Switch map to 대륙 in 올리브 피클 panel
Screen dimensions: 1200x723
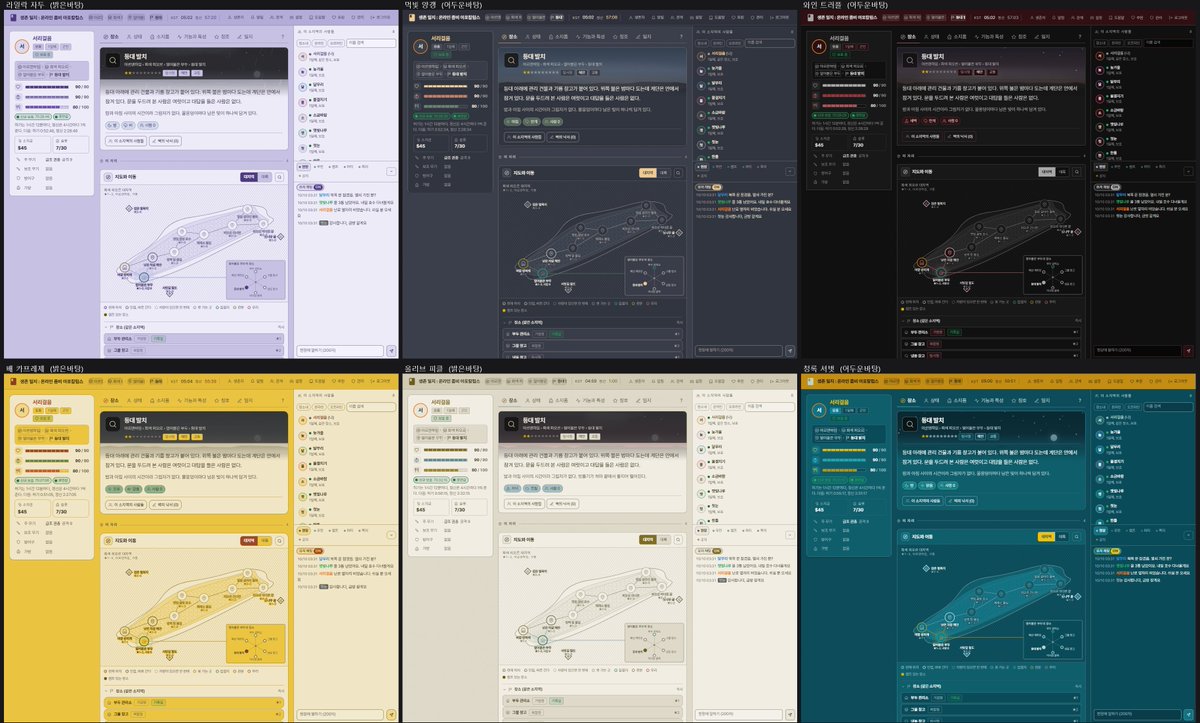click(663, 540)
